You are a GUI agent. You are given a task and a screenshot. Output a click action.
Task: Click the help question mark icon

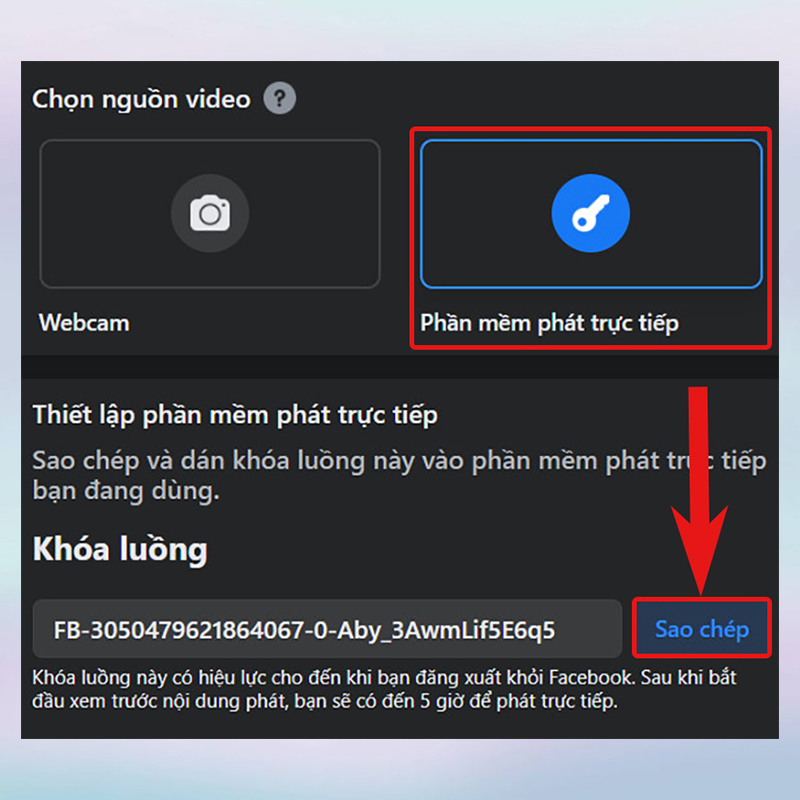(279, 98)
